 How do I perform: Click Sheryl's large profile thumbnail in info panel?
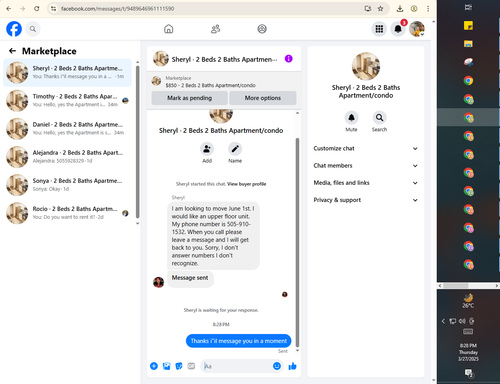pos(366,66)
